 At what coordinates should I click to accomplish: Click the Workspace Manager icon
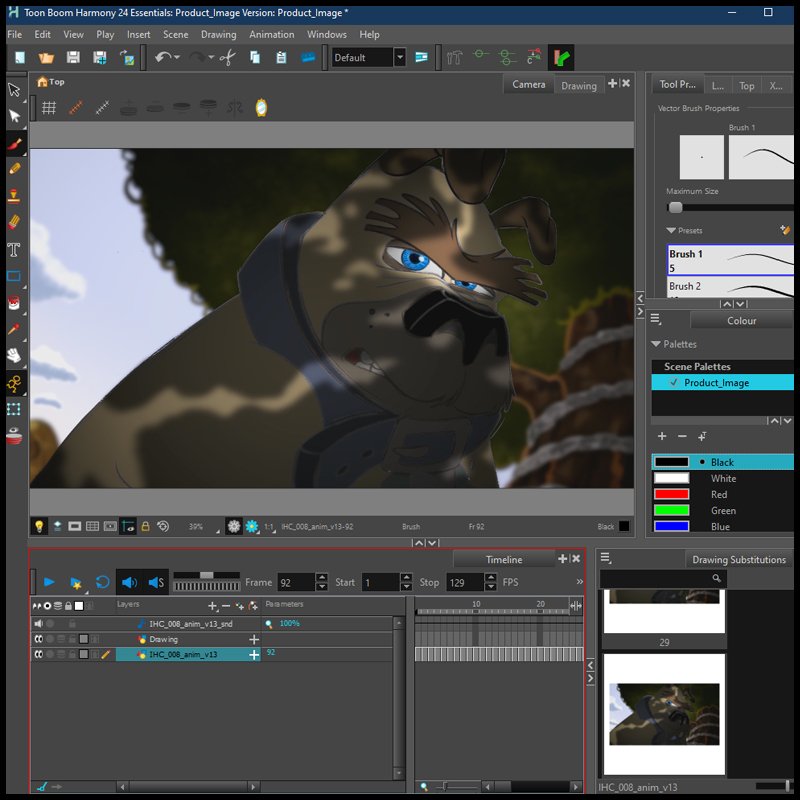[x=421, y=57]
